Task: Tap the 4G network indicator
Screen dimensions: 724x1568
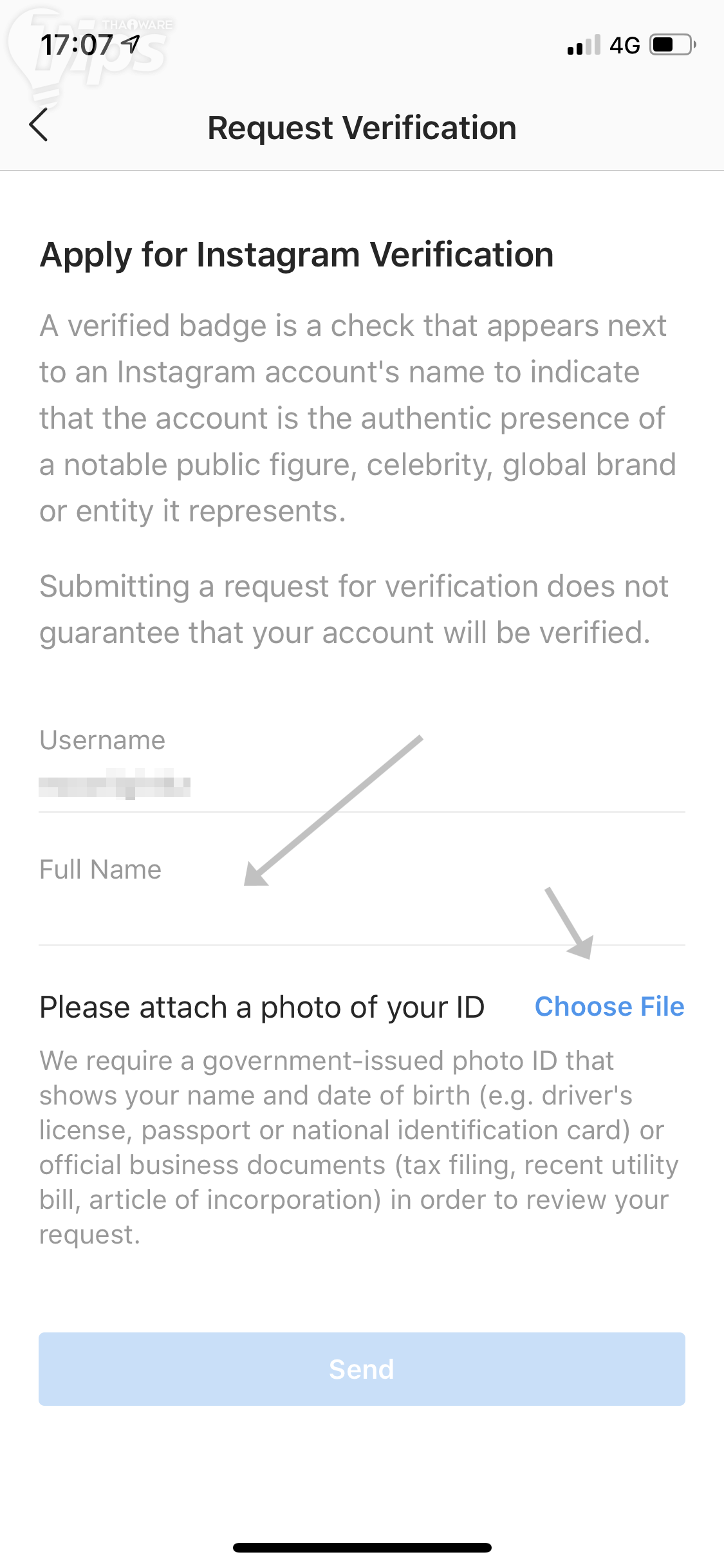Action: coord(624,46)
